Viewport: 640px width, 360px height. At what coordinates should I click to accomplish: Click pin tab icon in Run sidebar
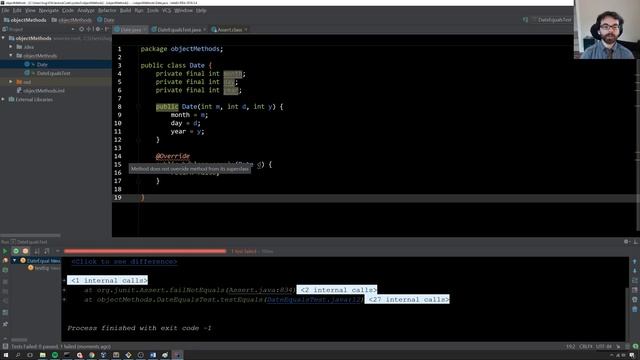pos(5,324)
